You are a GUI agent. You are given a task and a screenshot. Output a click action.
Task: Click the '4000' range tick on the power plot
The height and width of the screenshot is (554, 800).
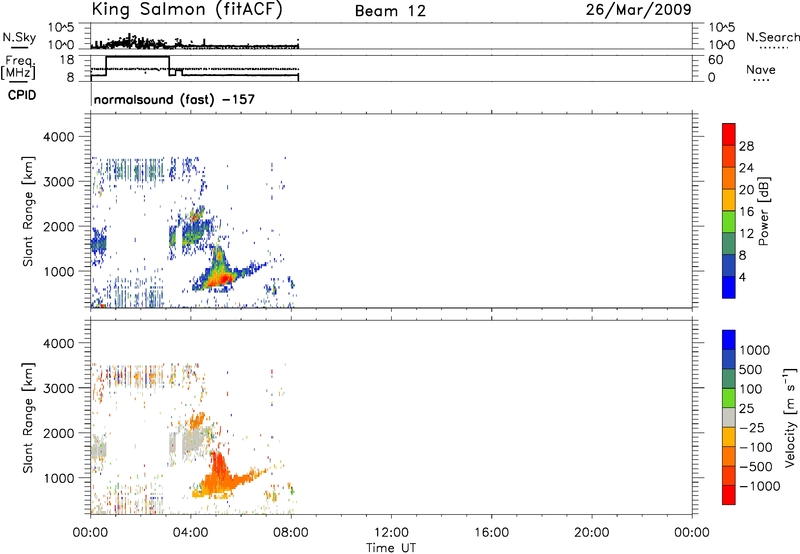(x=59, y=137)
